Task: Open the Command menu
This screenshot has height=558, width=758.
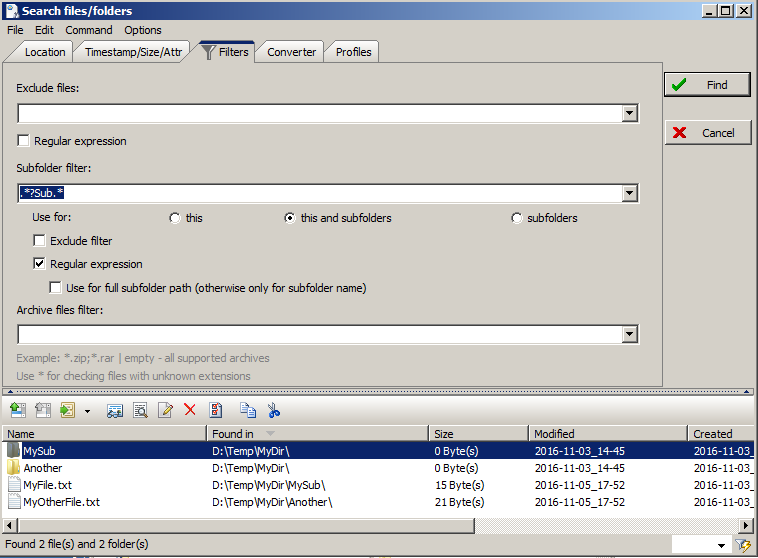Action: 89,30
